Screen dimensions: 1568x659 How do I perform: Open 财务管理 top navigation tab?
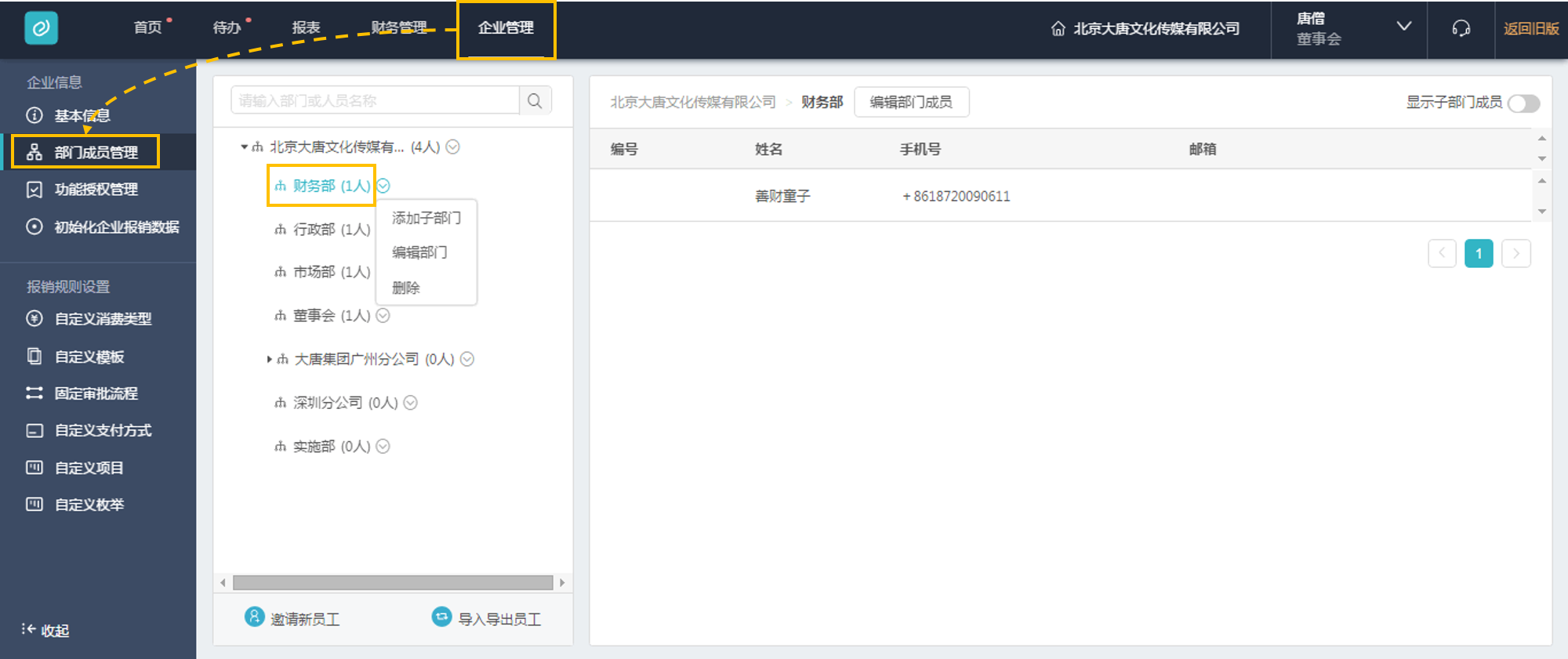pyautogui.click(x=399, y=28)
